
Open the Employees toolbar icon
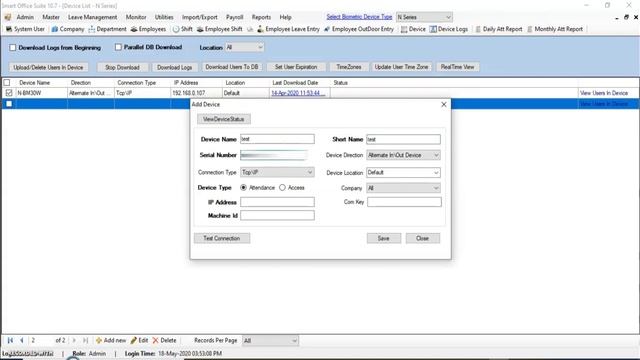pyautogui.click(x=134, y=29)
